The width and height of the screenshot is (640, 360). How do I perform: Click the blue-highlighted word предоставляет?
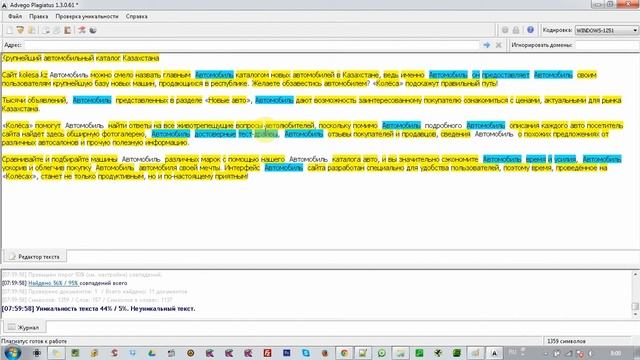click(505, 75)
